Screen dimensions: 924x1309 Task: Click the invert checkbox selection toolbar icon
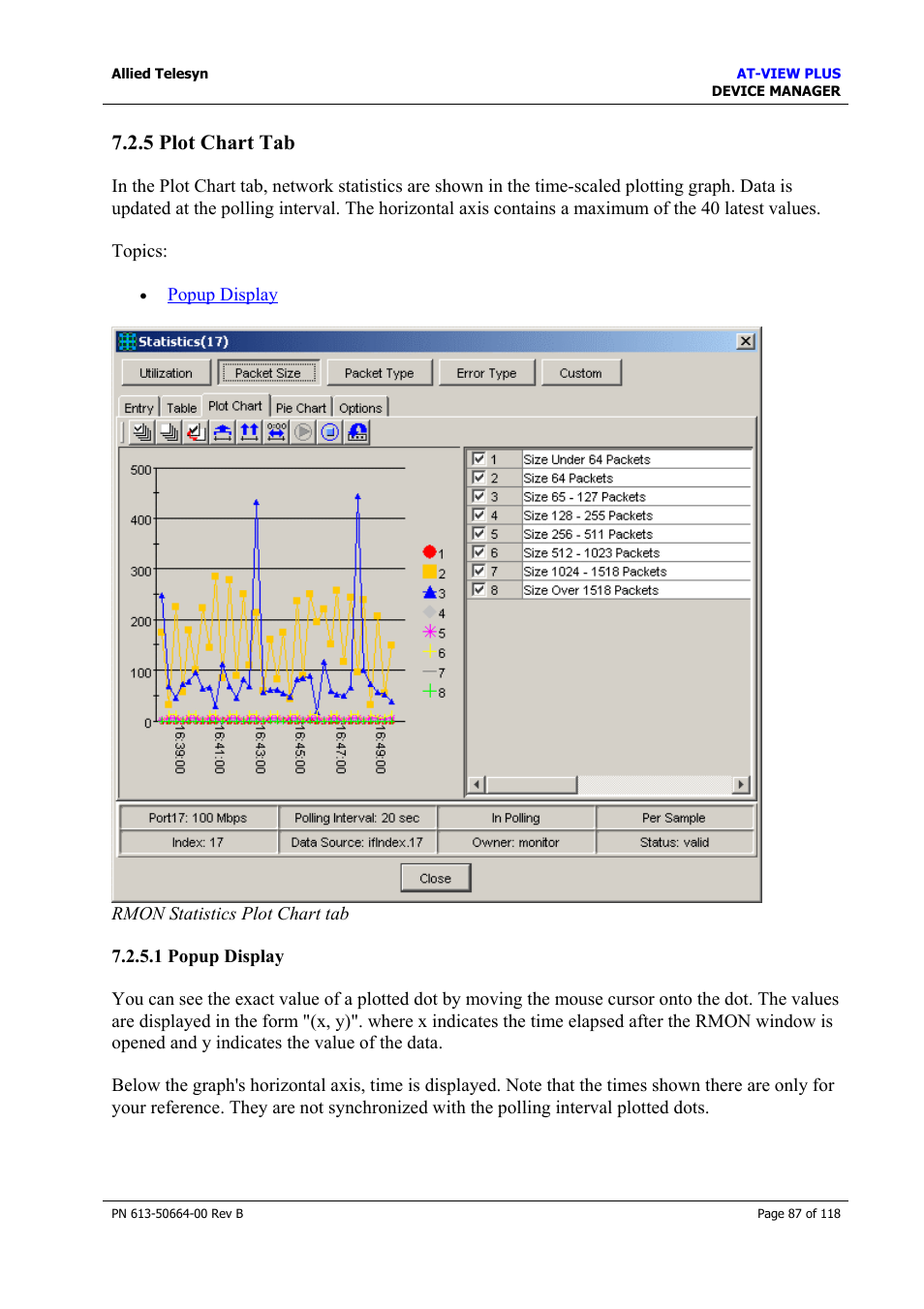coord(196,432)
